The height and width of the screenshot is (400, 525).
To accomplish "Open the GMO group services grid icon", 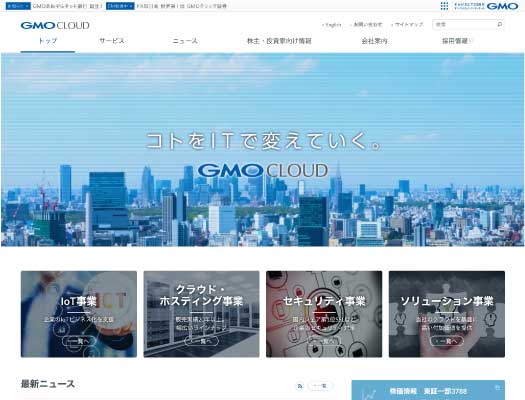I will pos(444,6).
